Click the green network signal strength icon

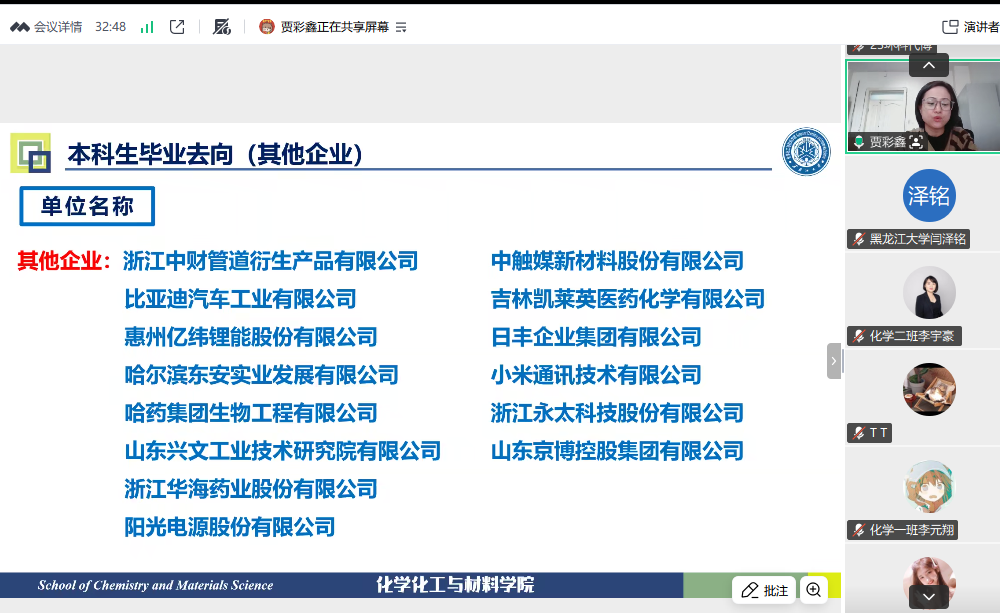tap(147, 27)
